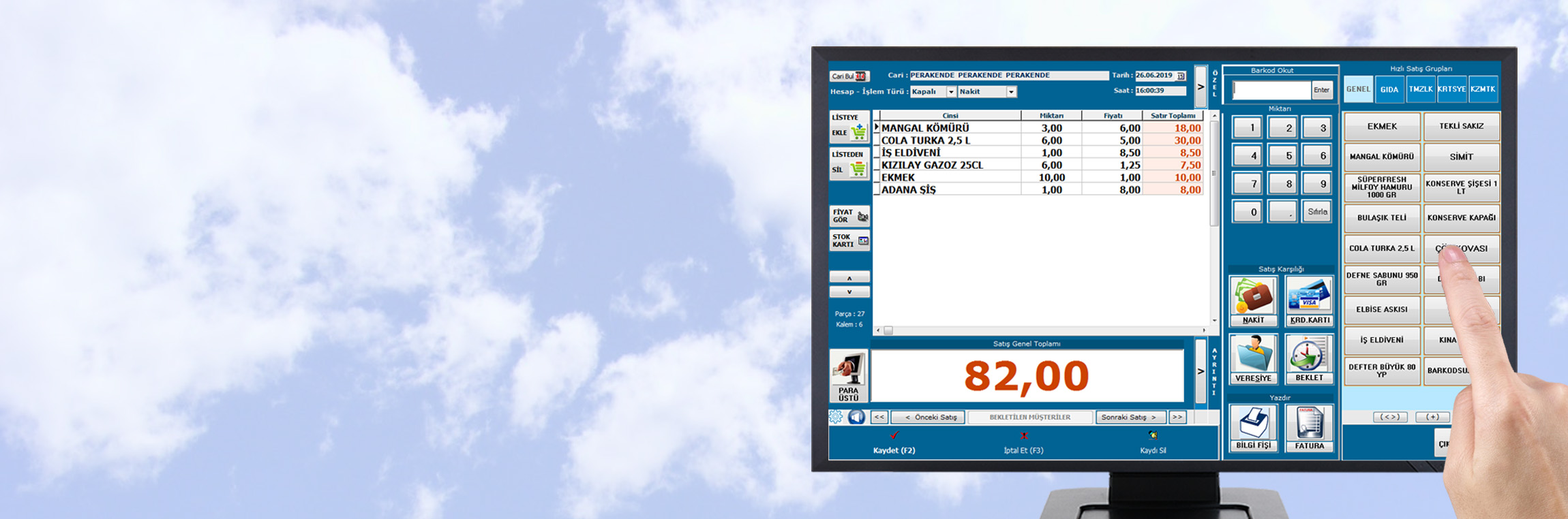Jump to last sale with >> button

click(x=1177, y=418)
